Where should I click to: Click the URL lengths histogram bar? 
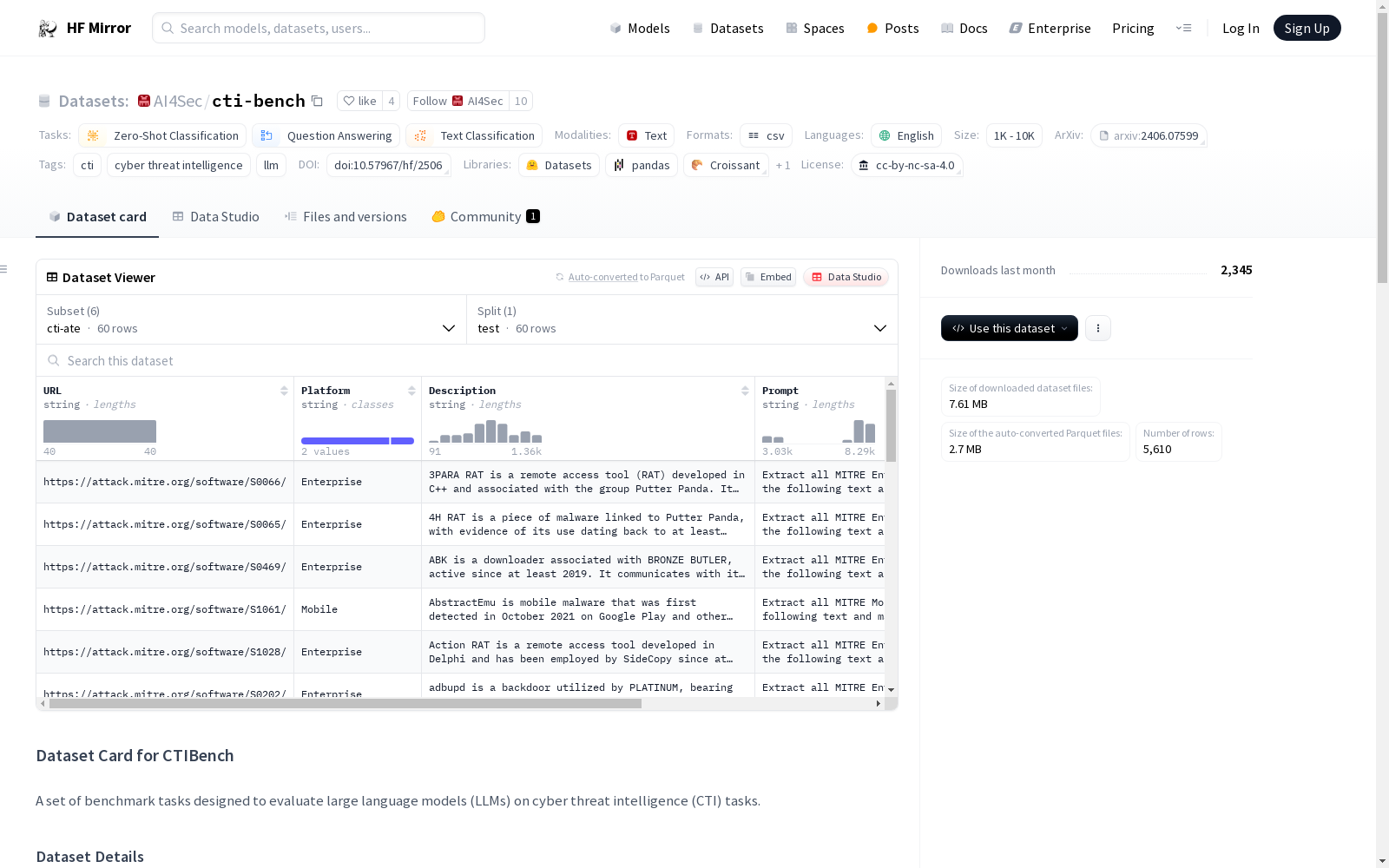(x=100, y=431)
